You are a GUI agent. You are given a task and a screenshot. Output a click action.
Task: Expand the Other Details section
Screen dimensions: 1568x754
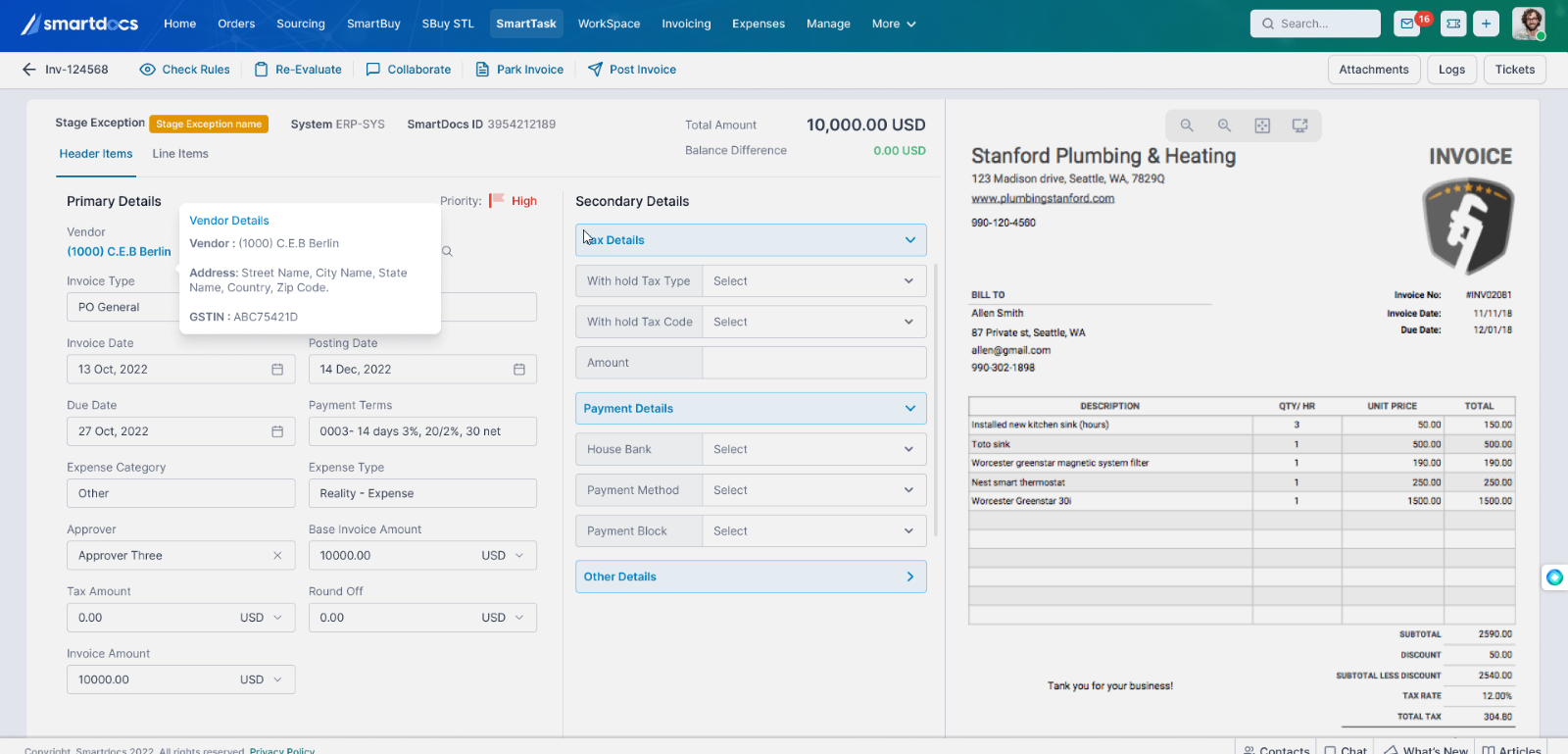(x=909, y=577)
